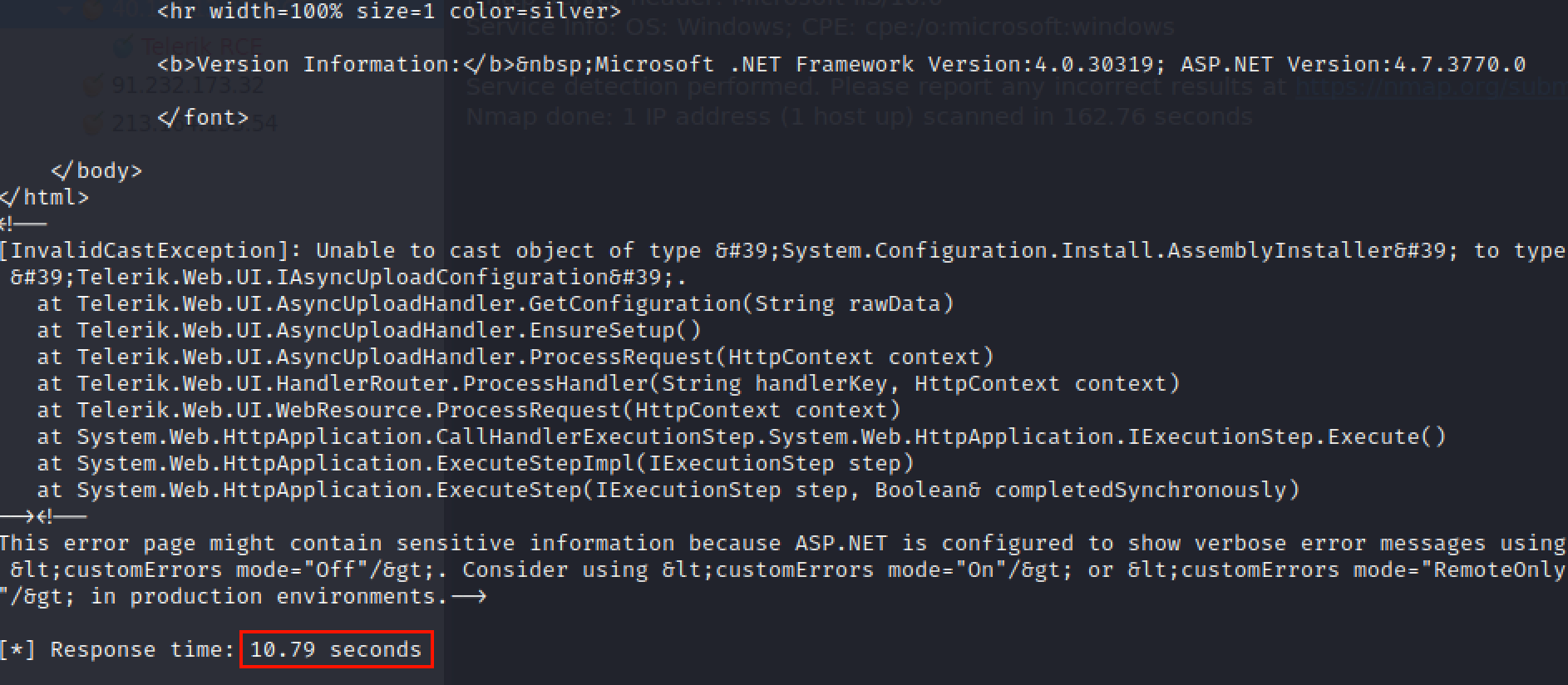Image resolution: width=1568 pixels, height=685 pixels.
Task: Click the ASP.NET Version 4.7.3770.0 text
Action: click(x=1353, y=64)
